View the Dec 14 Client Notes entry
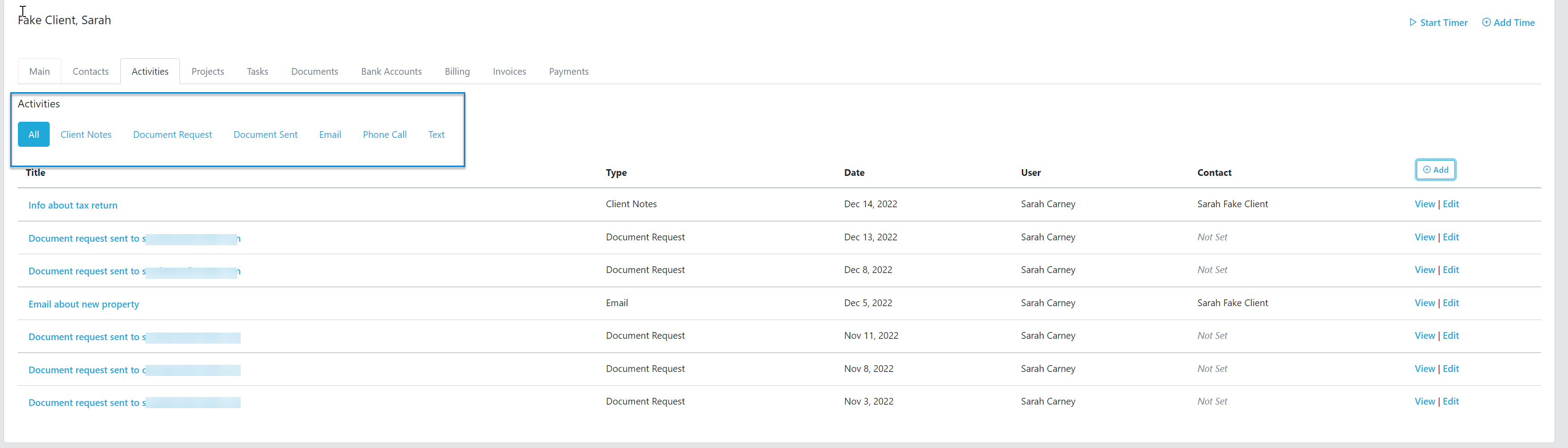Image resolution: width=1568 pixels, height=448 pixels. tap(1424, 204)
